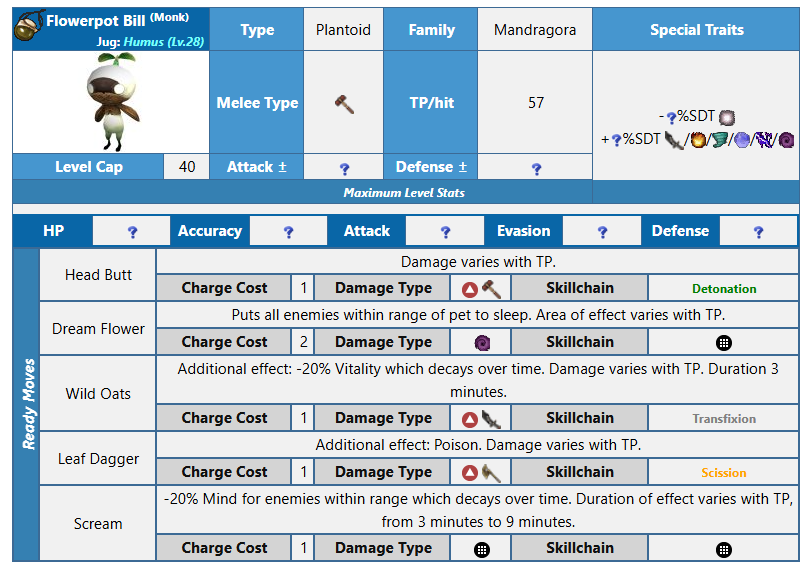Click the Fire element icon in Special Traits
Image resolution: width=804 pixels, height=569 pixels.
pyautogui.click(x=697, y=140)
